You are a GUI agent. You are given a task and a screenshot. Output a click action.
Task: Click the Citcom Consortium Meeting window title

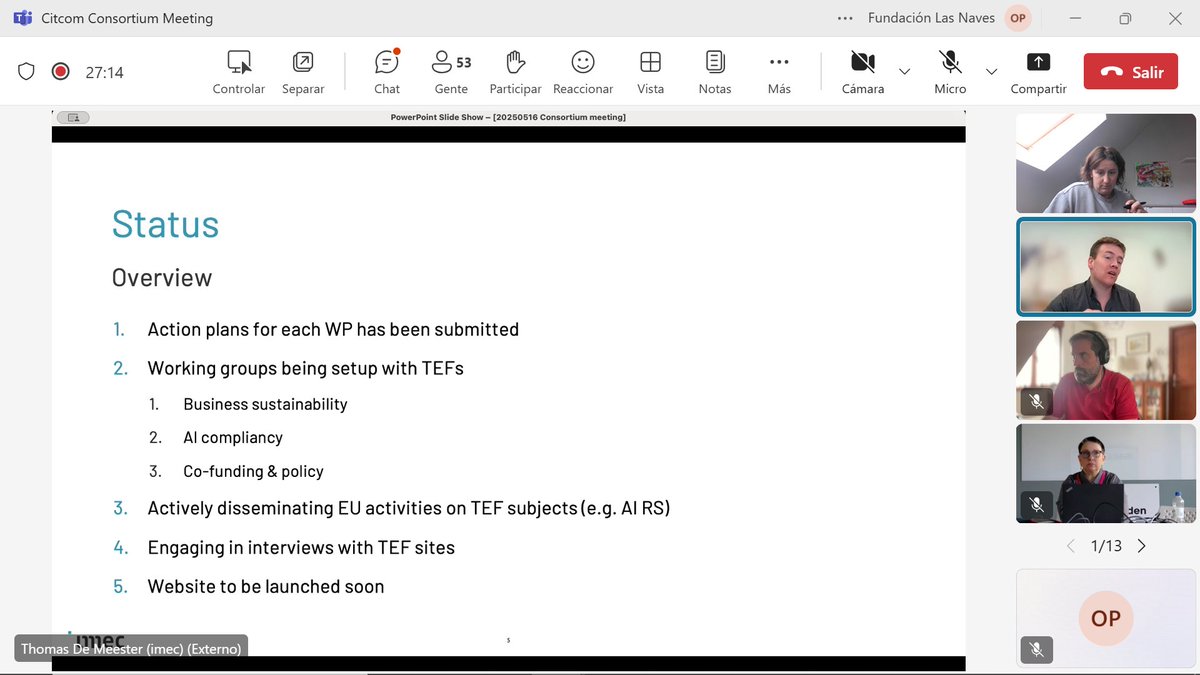tap(127, 18)
